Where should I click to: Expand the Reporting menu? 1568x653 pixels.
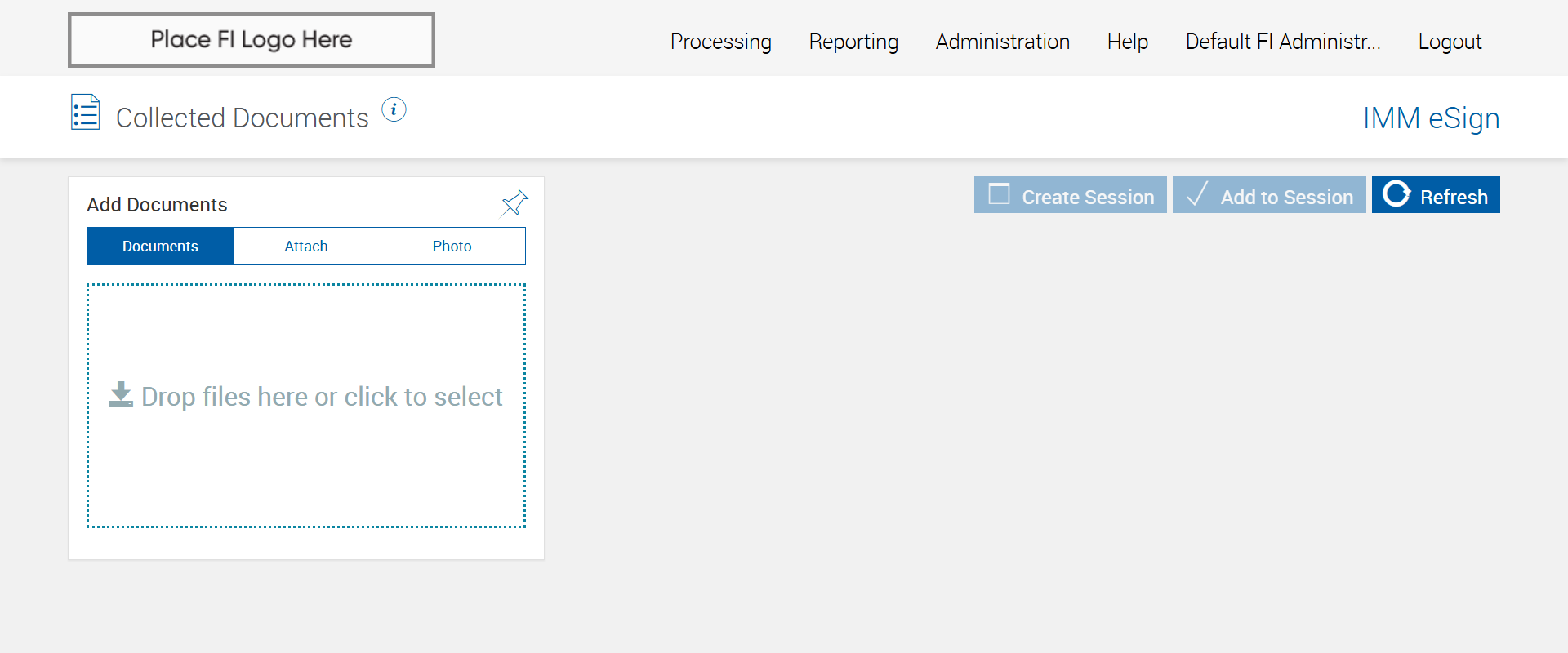click(x=853, y=42)
